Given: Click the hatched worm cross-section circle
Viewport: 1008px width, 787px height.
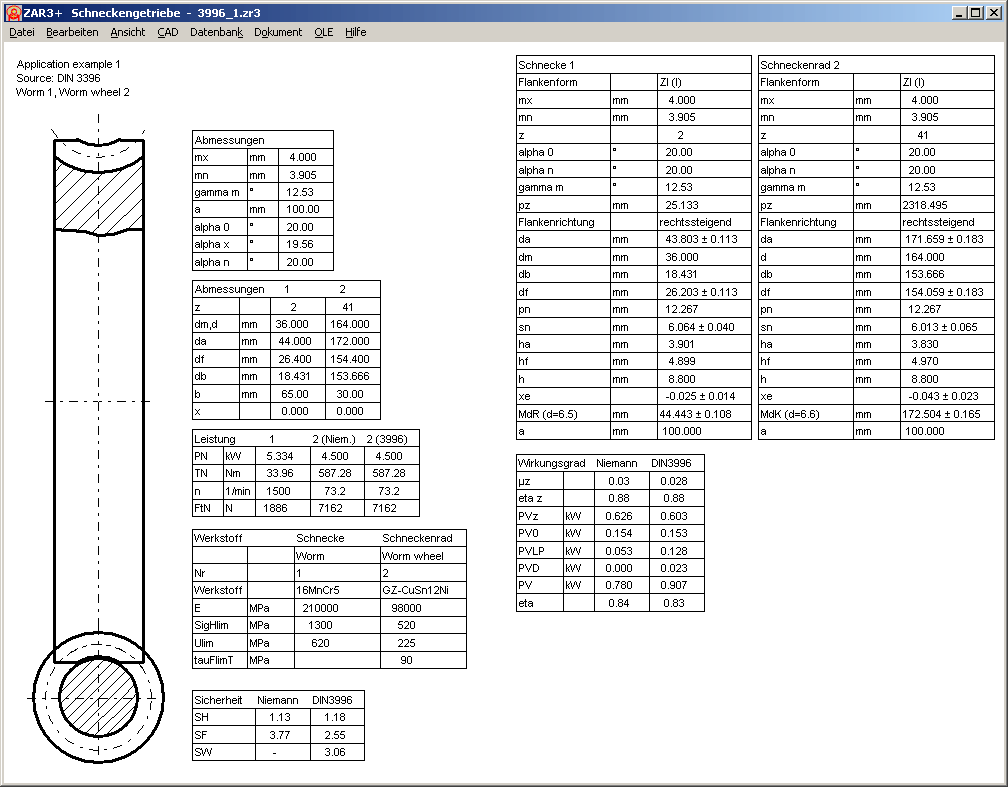Looking at the screenshot, I should [98, 695].
